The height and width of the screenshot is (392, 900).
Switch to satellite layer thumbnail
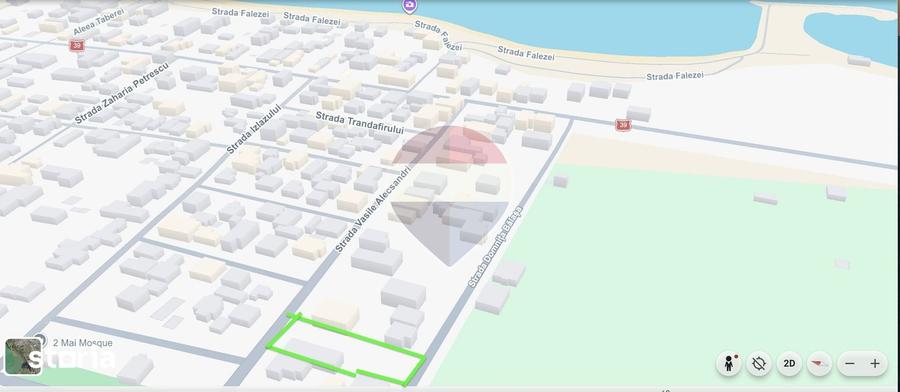click(x=23, y=356)
